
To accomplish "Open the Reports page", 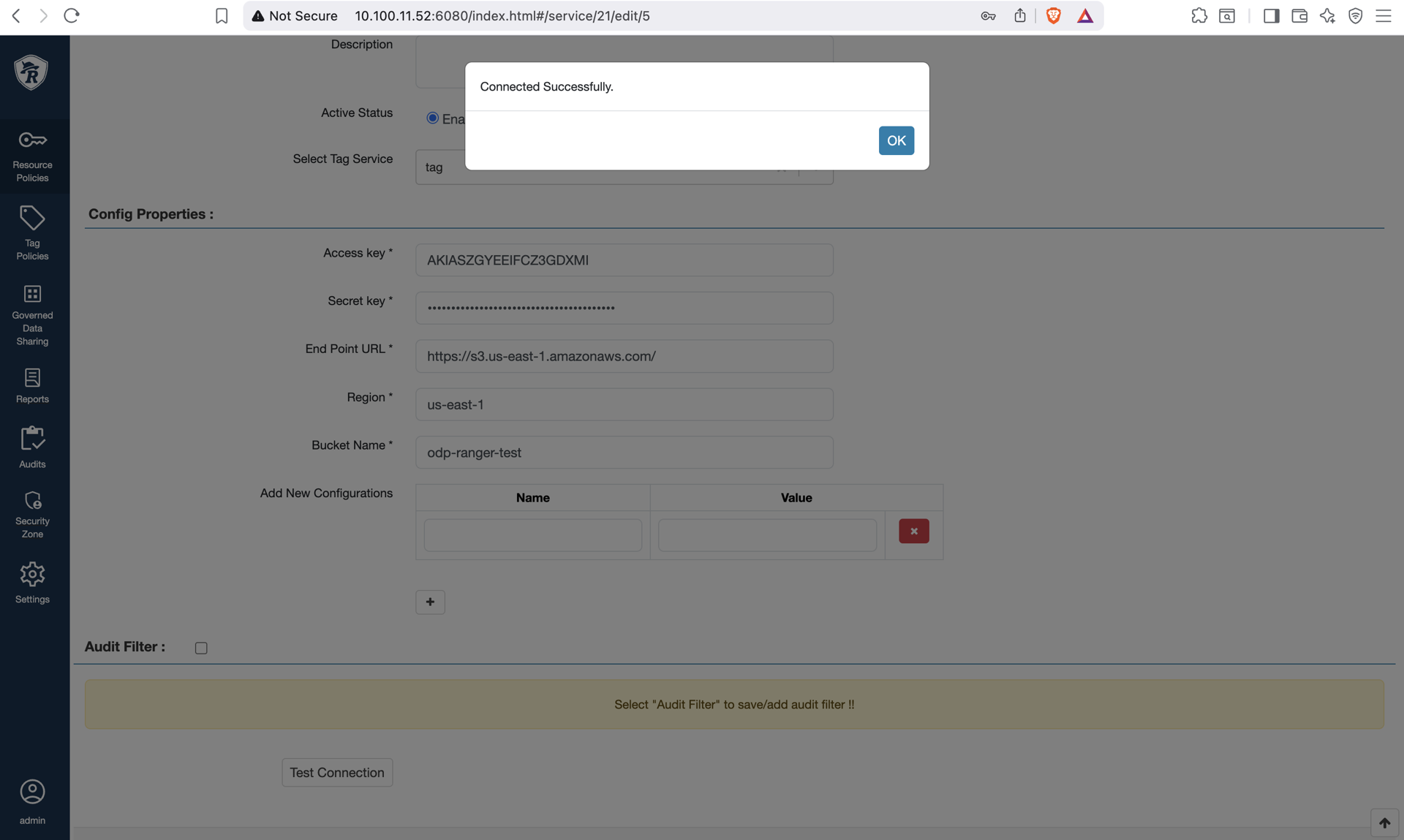I will [32, 385].
